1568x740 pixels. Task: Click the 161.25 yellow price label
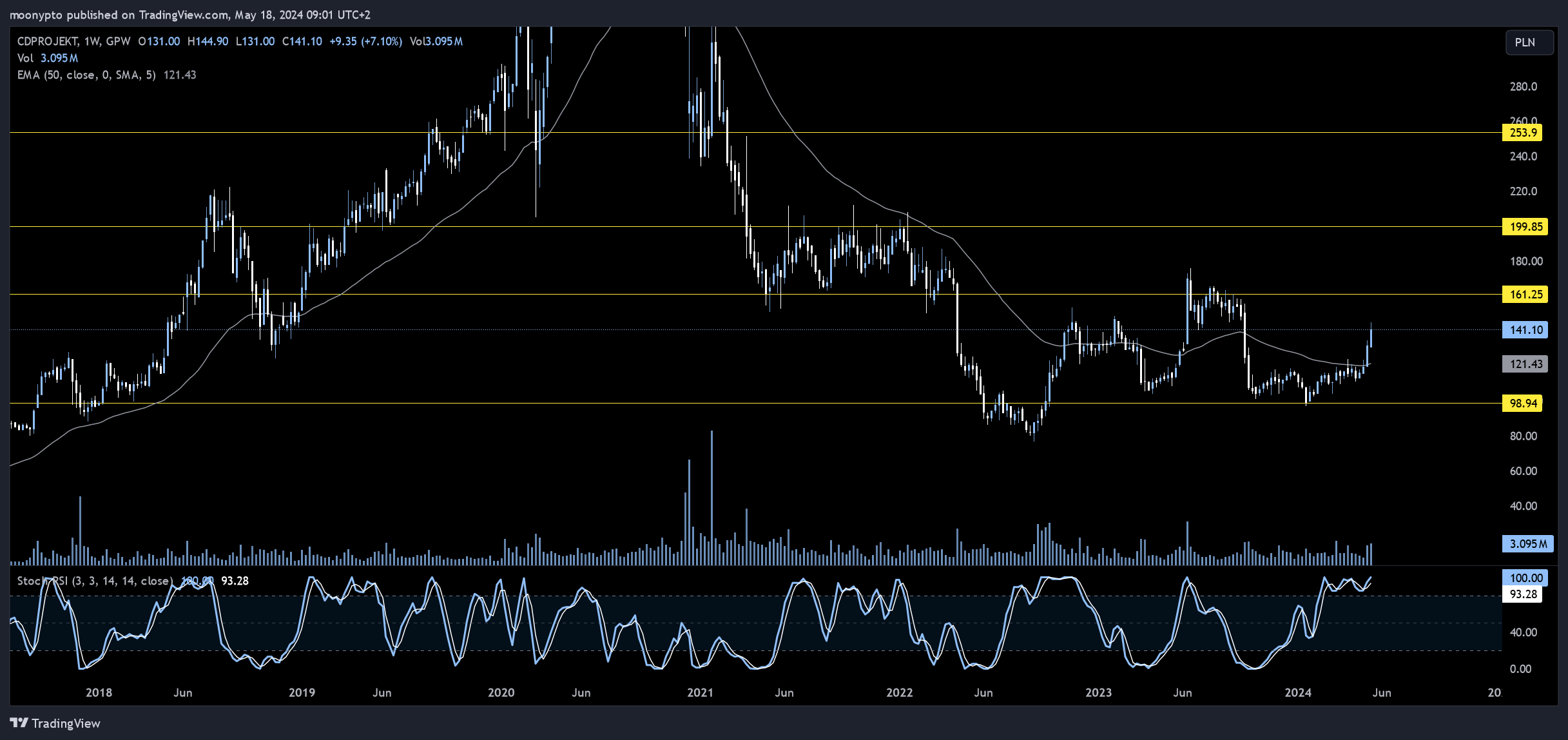point(1525,295)
